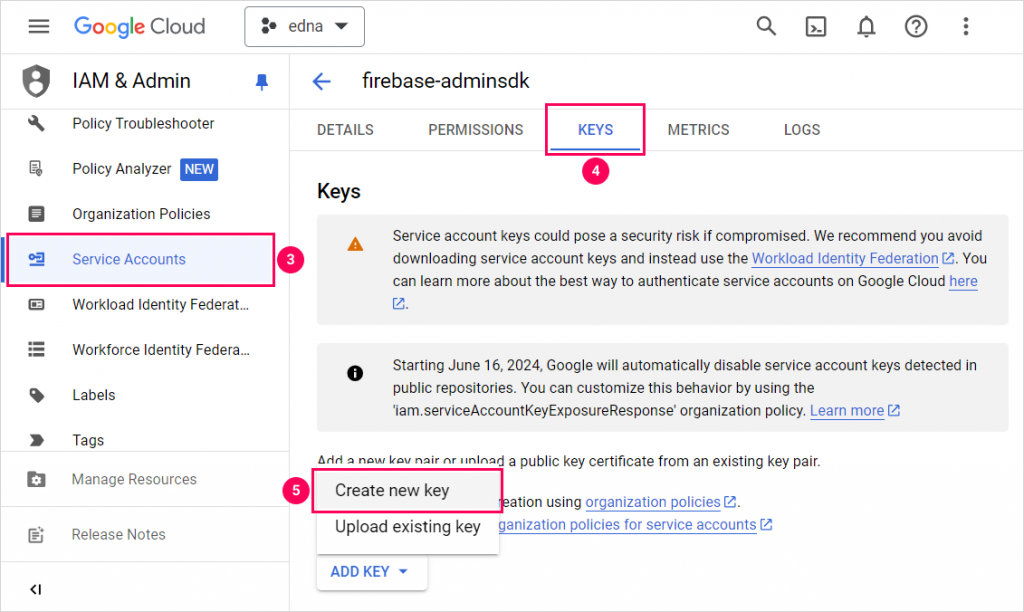Switch to the METRICS tab
The image size is (1024, 612).
(698, 130)
